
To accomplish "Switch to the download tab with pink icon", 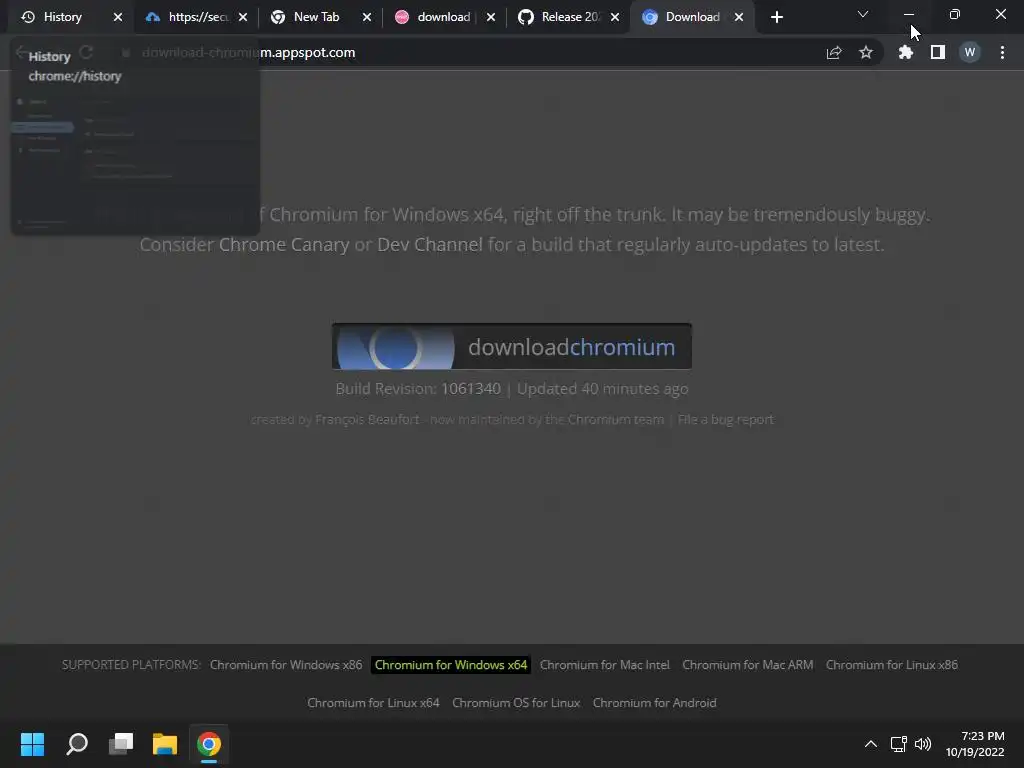I will 443,17.
